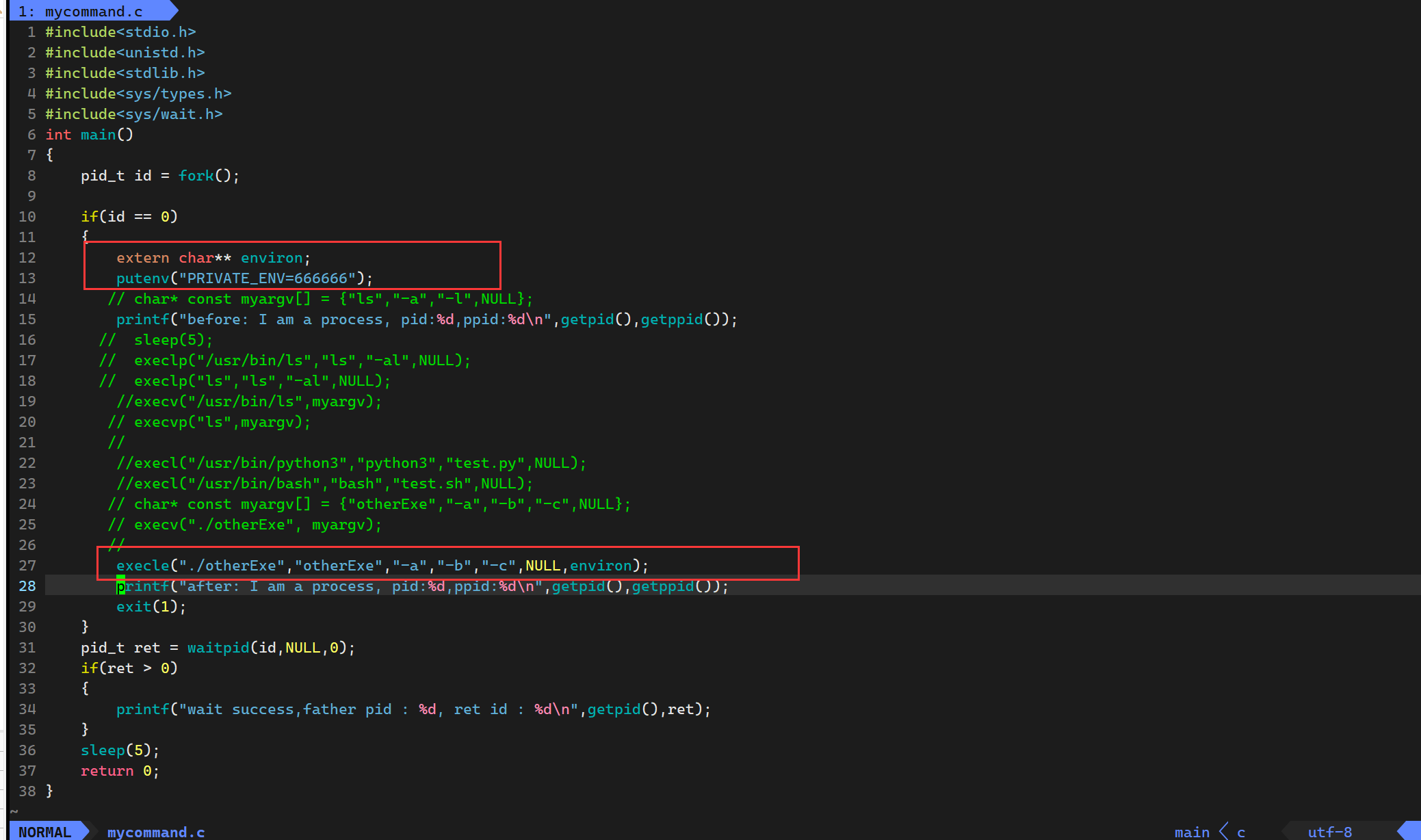The width and height of the screenshot is (1421, 840).
Task: Click commented execlp("ls","ls","-al") line
Action: (x=245, y=381)
